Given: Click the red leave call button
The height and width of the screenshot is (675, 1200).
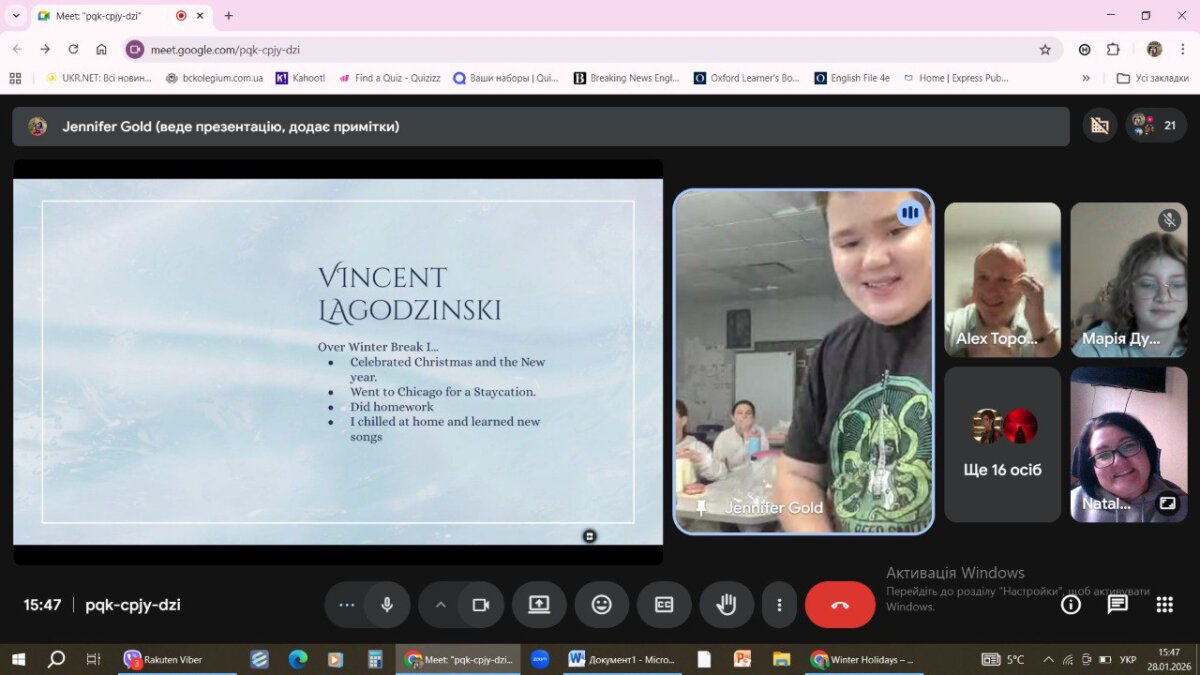Looking at the screenshot, I should (839, 605).
